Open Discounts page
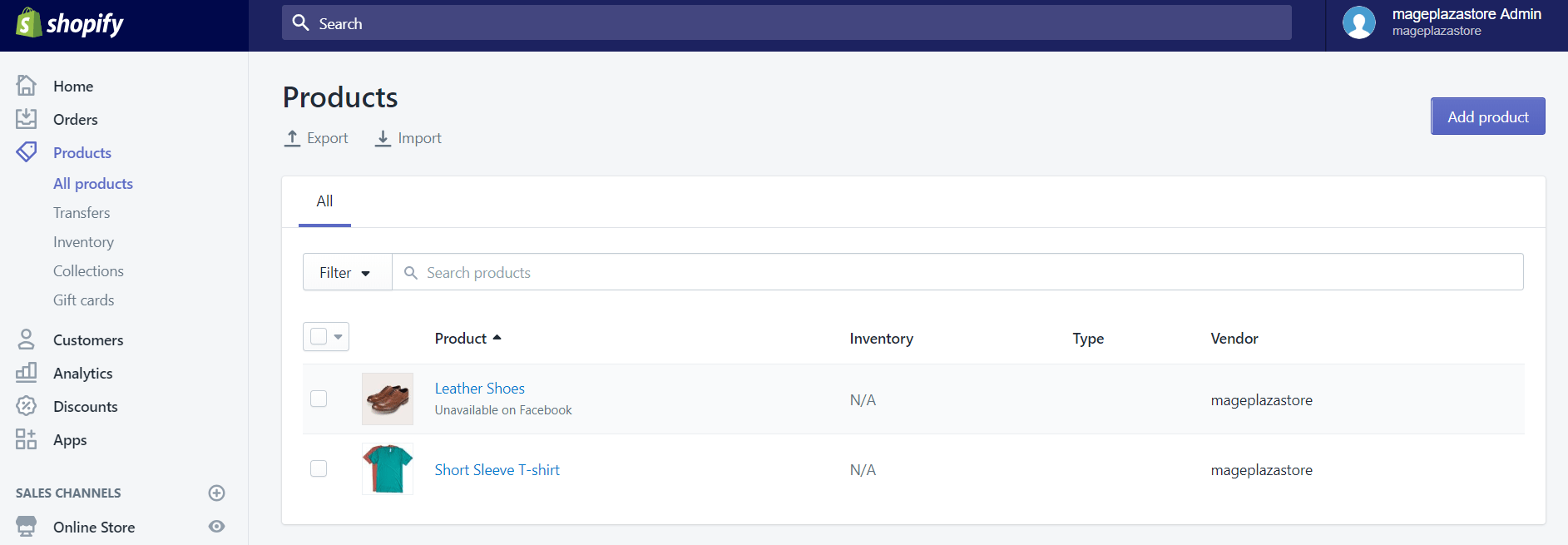The image size is (1568, 545). click(x=86, y=406)
